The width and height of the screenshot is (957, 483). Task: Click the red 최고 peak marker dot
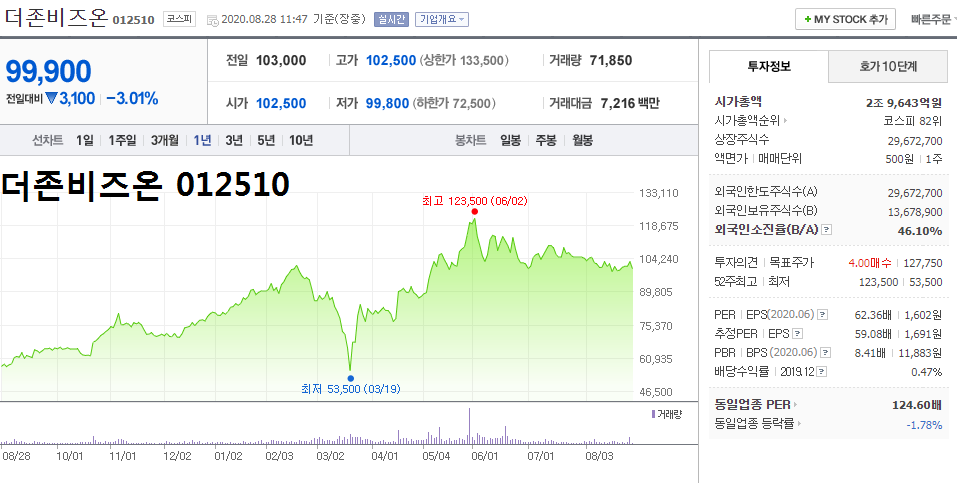pos(474,212)
